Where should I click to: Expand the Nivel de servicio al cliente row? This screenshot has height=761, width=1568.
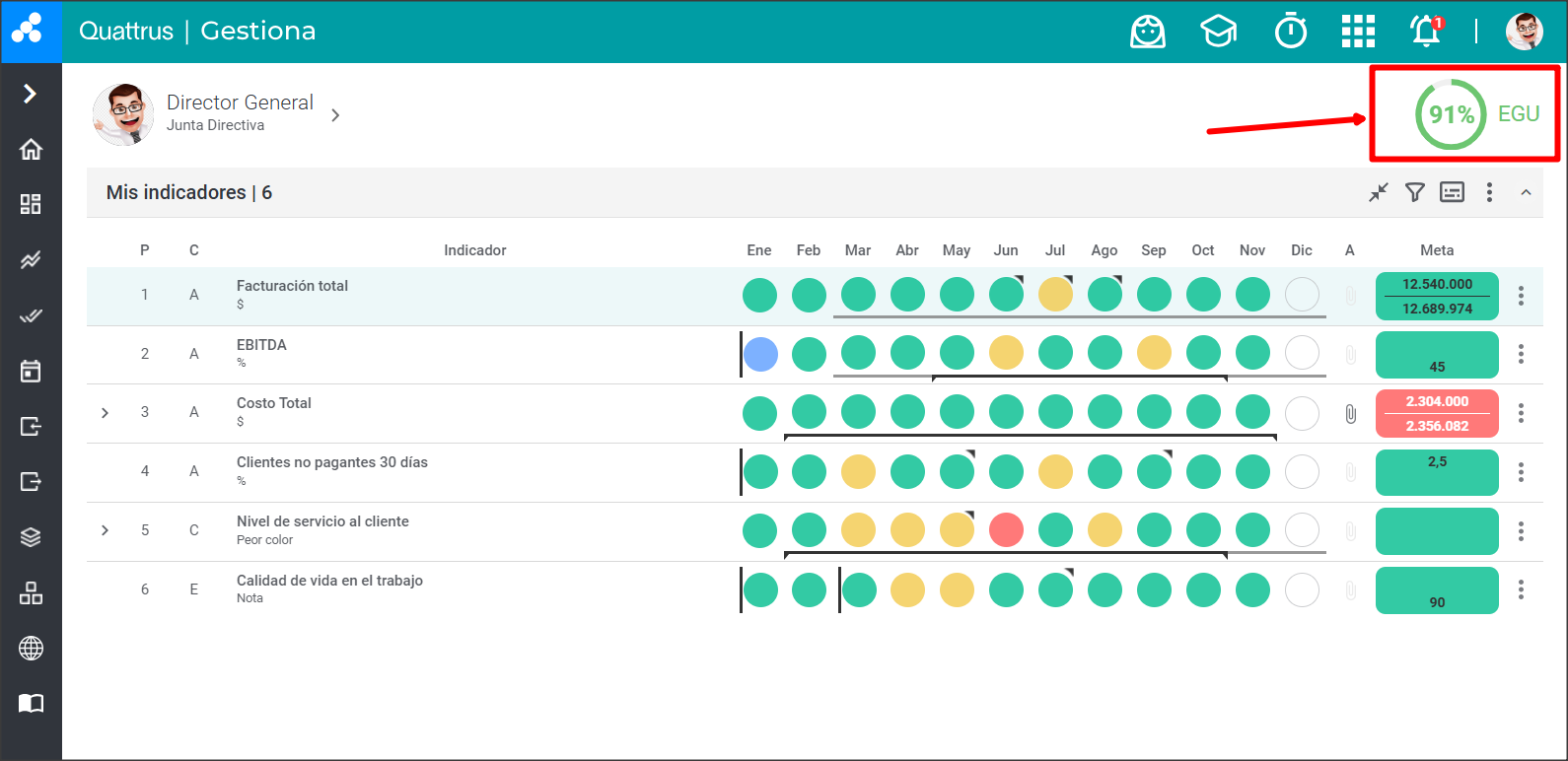pyautogui.click(x=106, y=530)
